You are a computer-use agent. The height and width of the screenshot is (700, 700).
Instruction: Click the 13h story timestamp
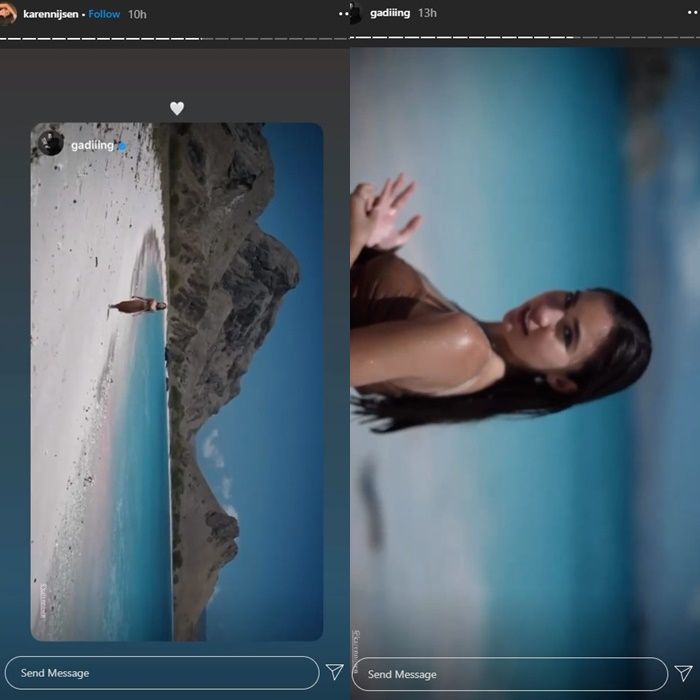(427, 13)
